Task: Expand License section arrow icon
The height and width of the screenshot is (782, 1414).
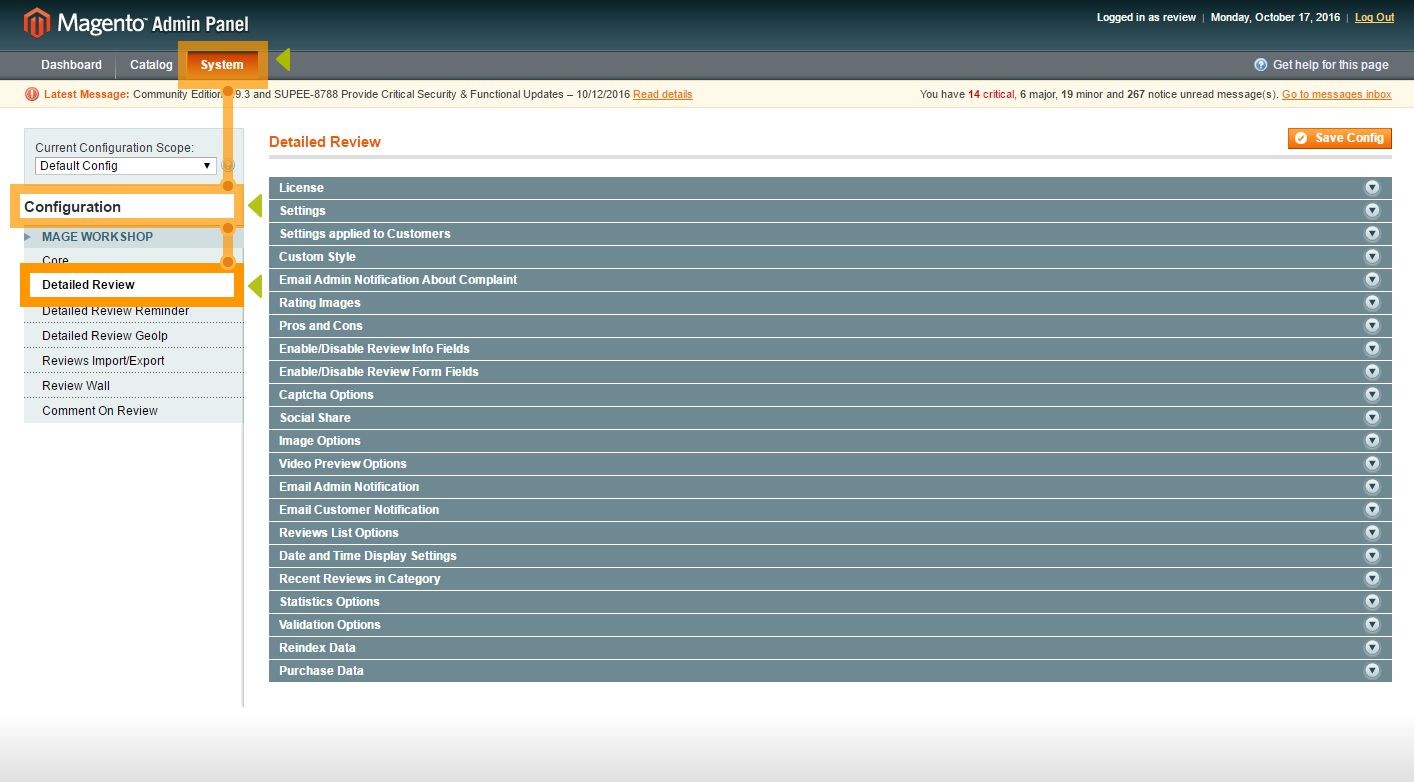Action: tap(1372, 188)
